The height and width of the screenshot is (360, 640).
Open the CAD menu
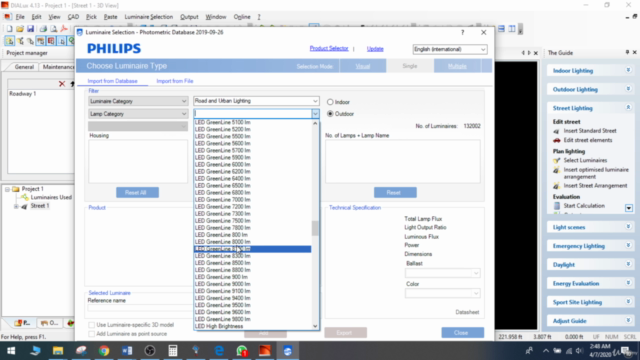[x=73, y=17]
